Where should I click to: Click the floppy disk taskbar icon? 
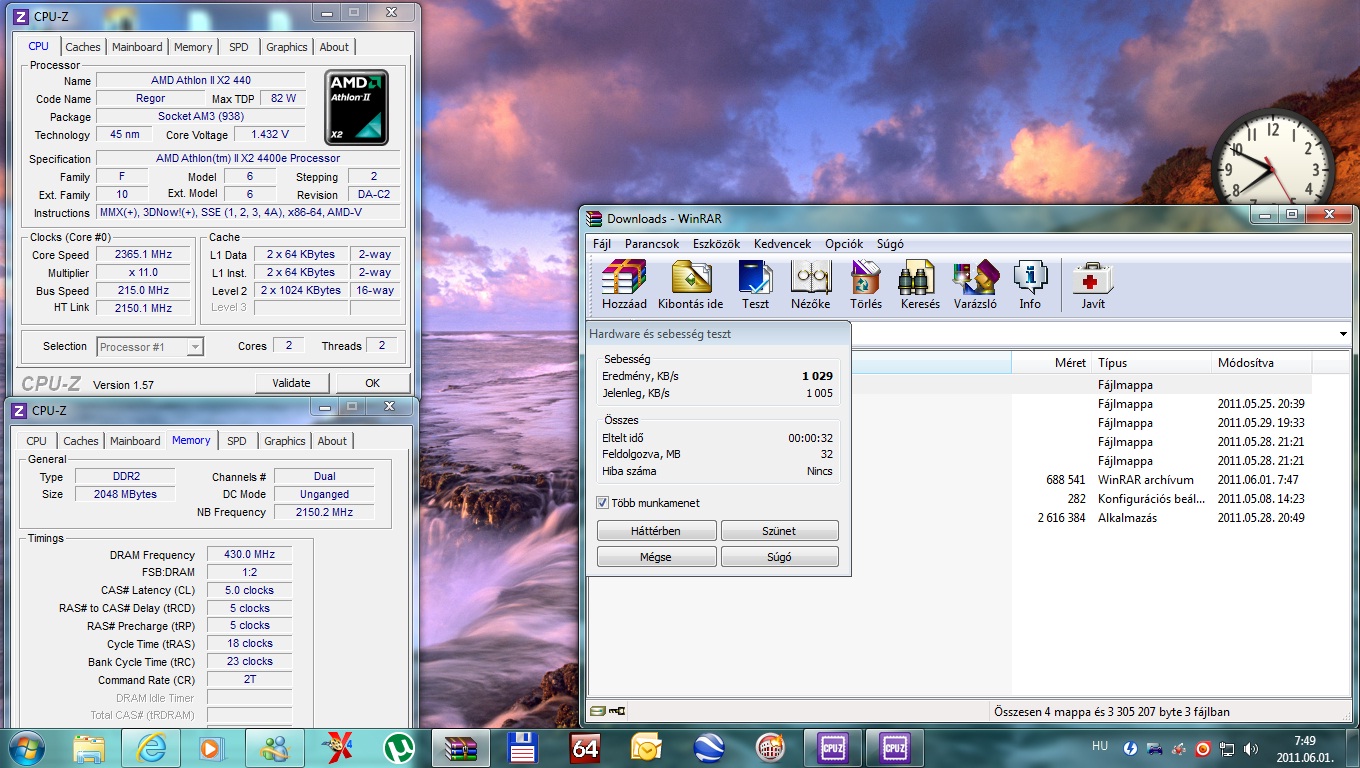click(523, 748)
